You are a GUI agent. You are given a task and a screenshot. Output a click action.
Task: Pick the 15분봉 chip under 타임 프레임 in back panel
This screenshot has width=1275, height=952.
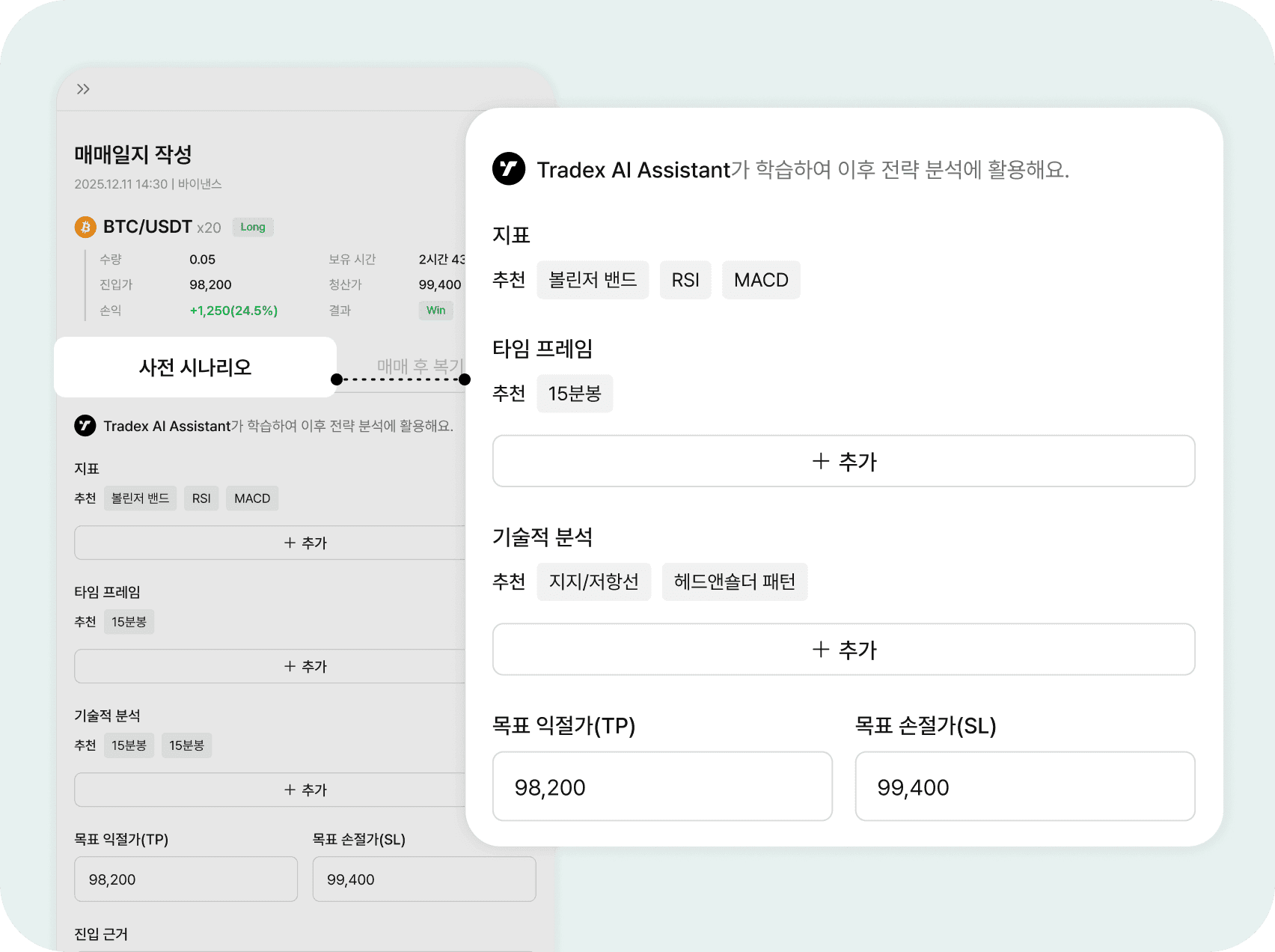point(129,622)
